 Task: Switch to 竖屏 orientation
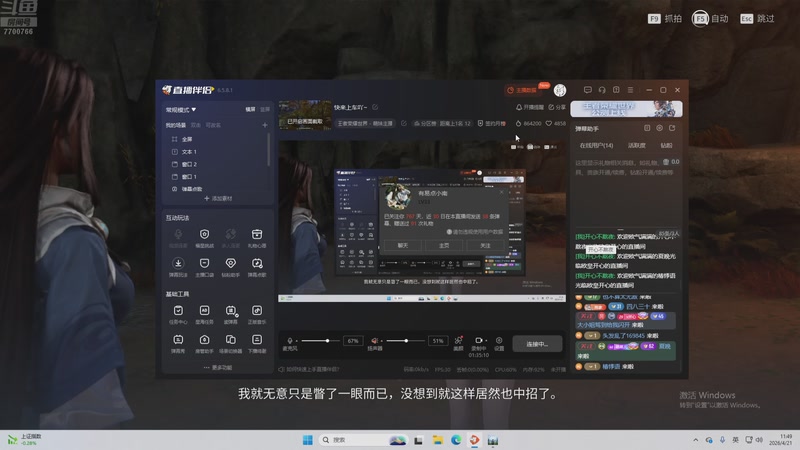pyautogui.click(x=265, y=109)
